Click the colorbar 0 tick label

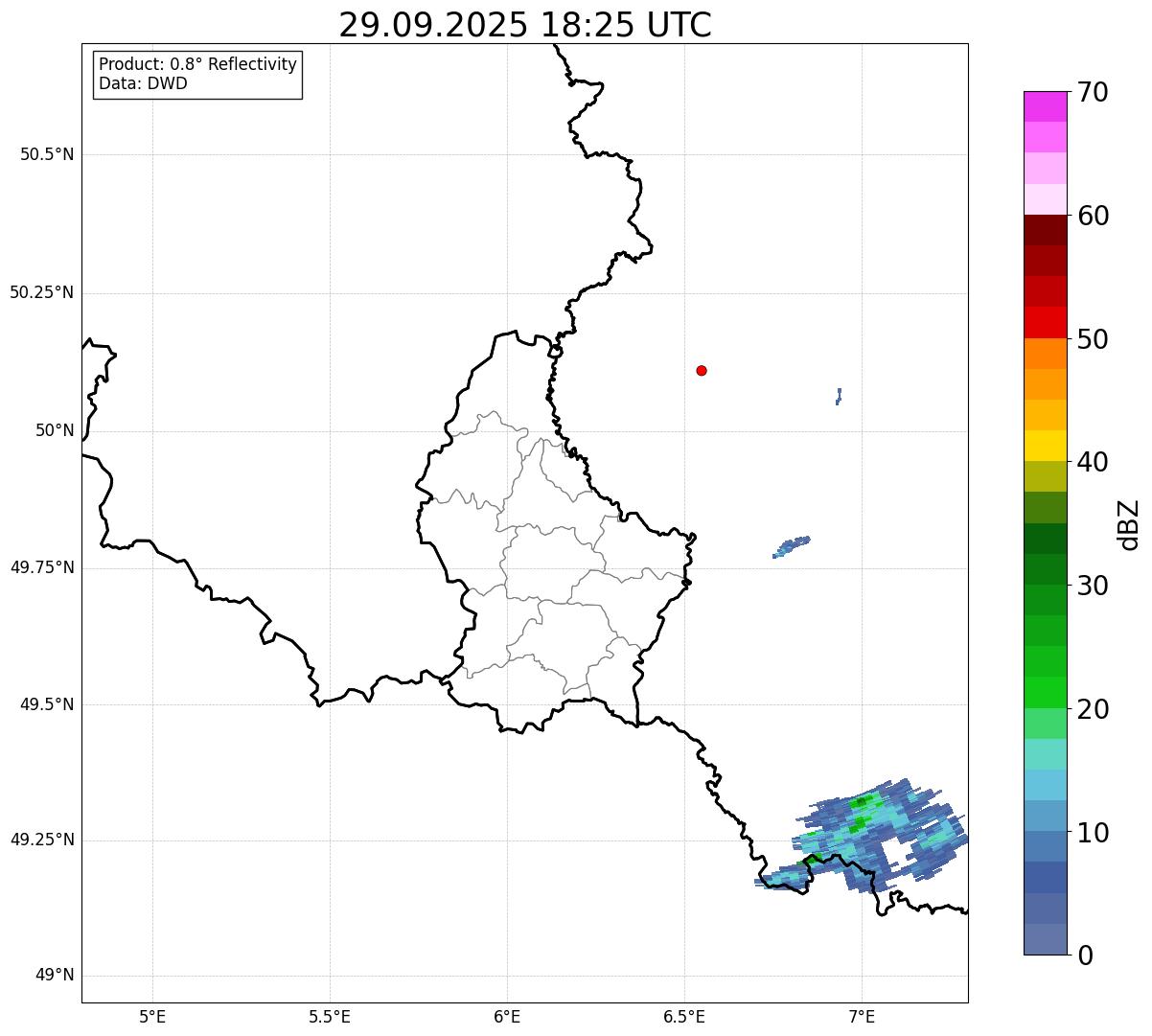1085,955
